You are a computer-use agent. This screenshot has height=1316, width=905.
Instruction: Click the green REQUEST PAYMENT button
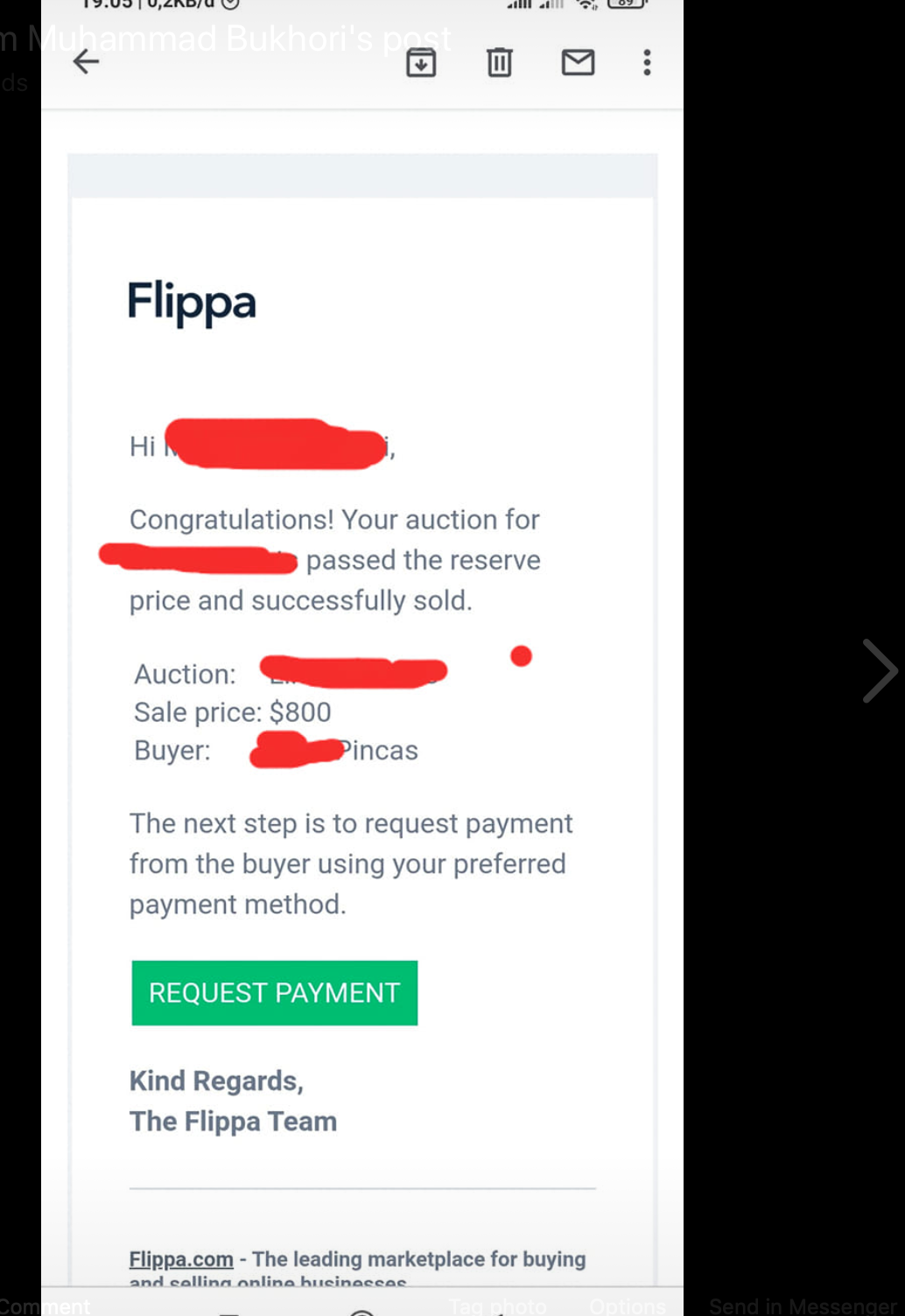point(275,993)
